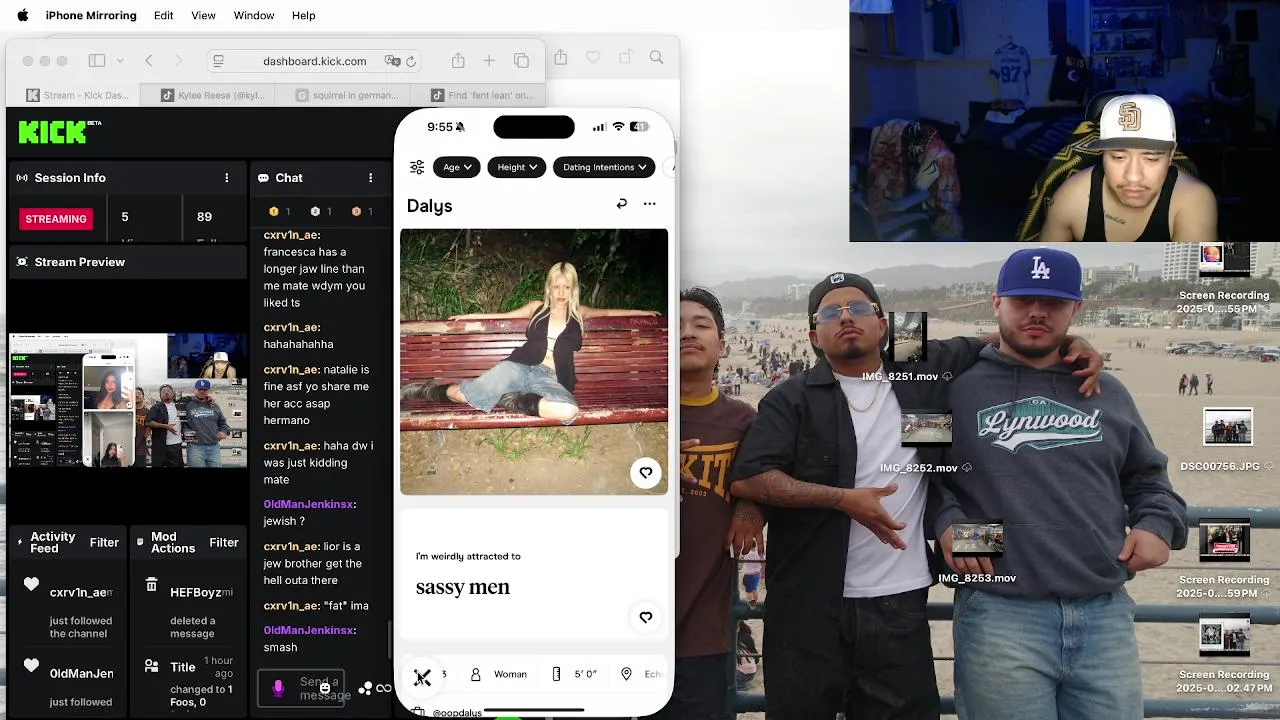The width and height of the screenshot is (1280, 720).
Task: Go back in Safari
Action: coord(149,61)
